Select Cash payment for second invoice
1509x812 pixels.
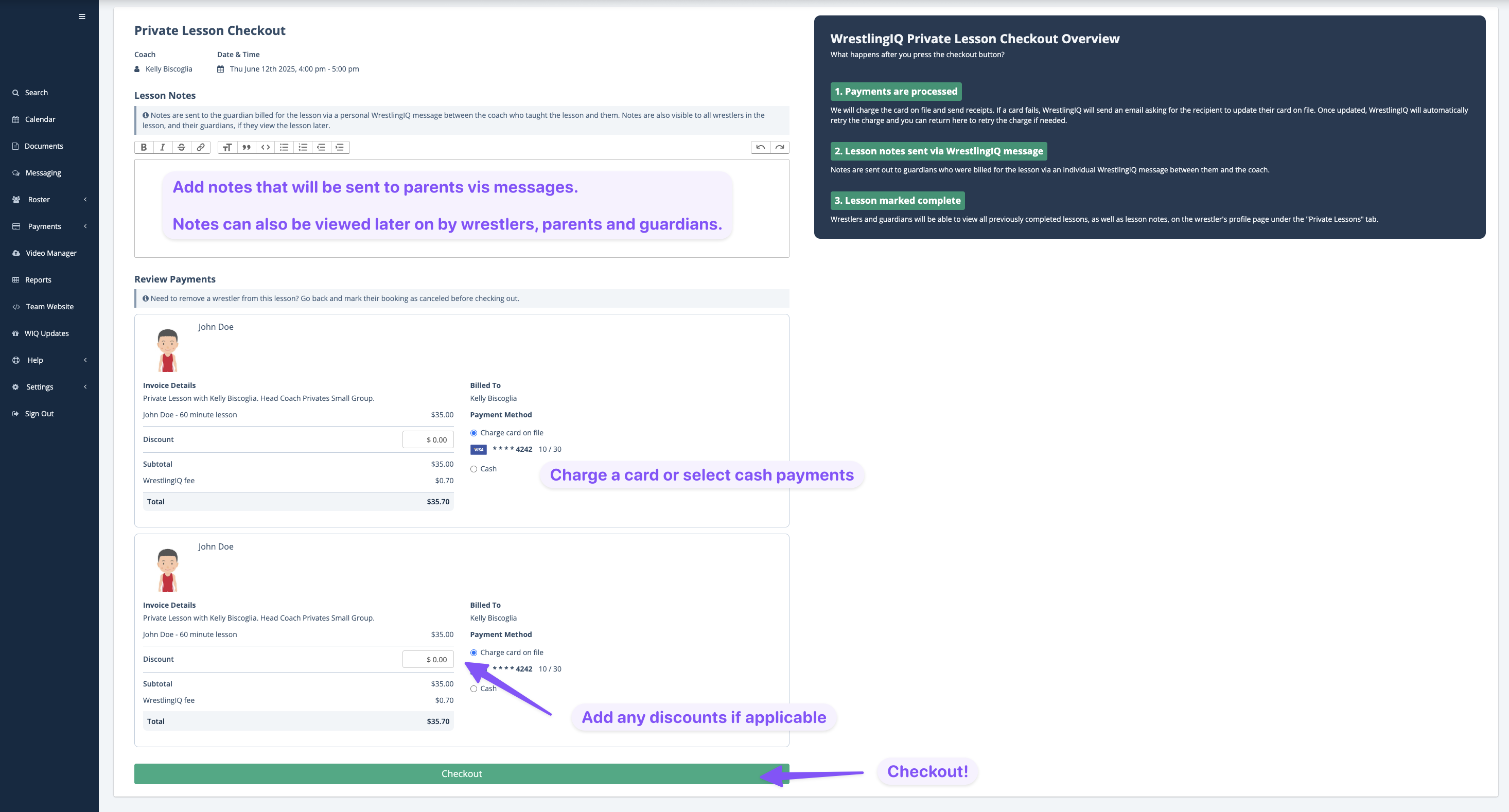click(474, 689)
